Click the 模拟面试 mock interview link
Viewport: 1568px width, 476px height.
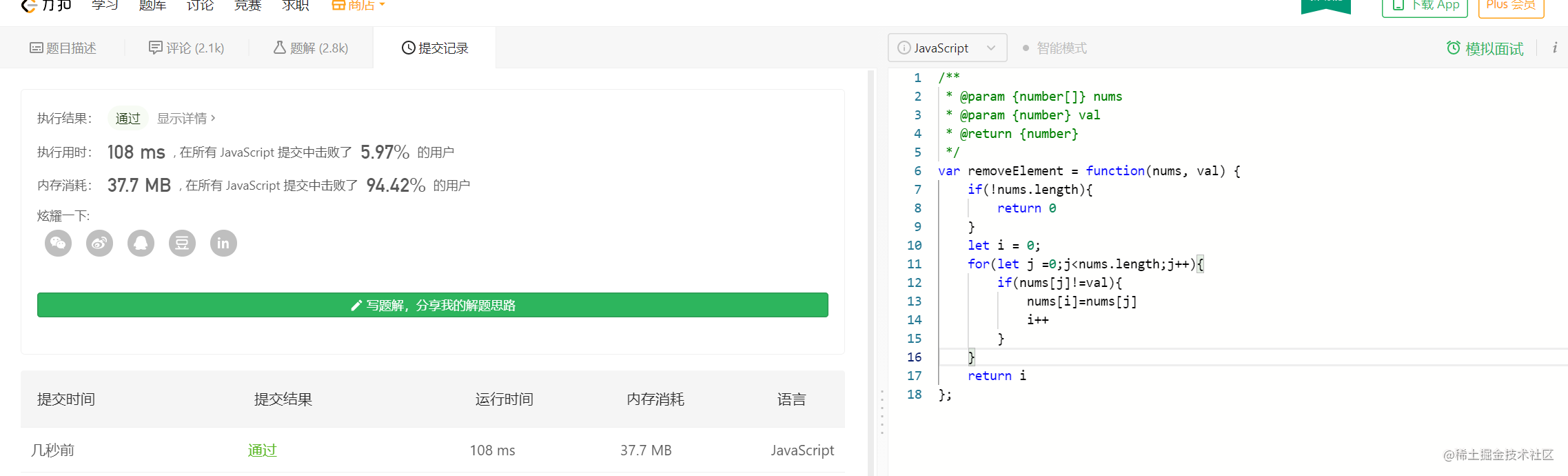(1494, 48)
